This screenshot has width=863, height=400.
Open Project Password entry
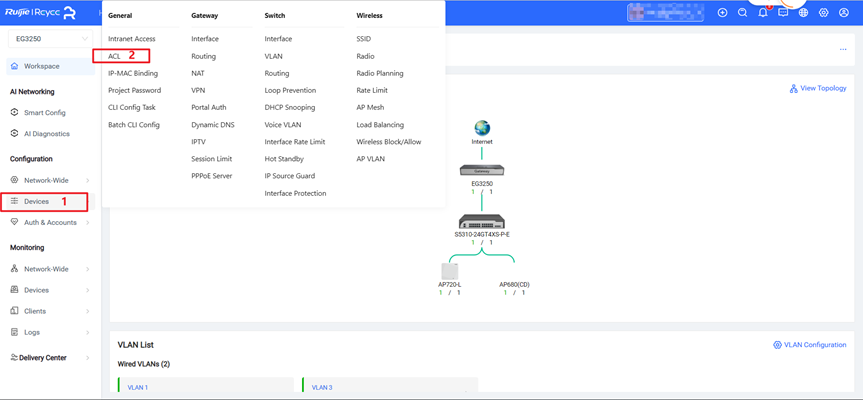click(x=134, y=90)
